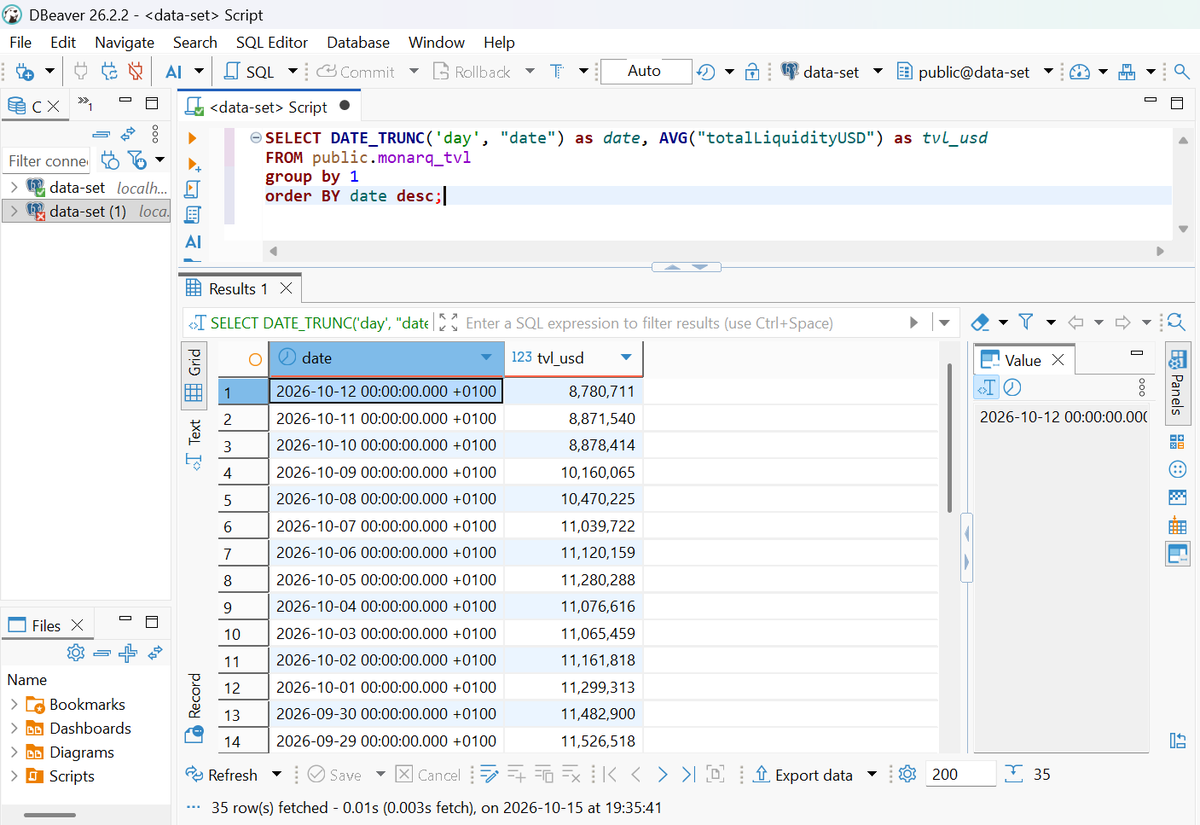The image size is (1200, 825).
Task: Click the SQL editor toolbar button
Action: coord(249,72)
